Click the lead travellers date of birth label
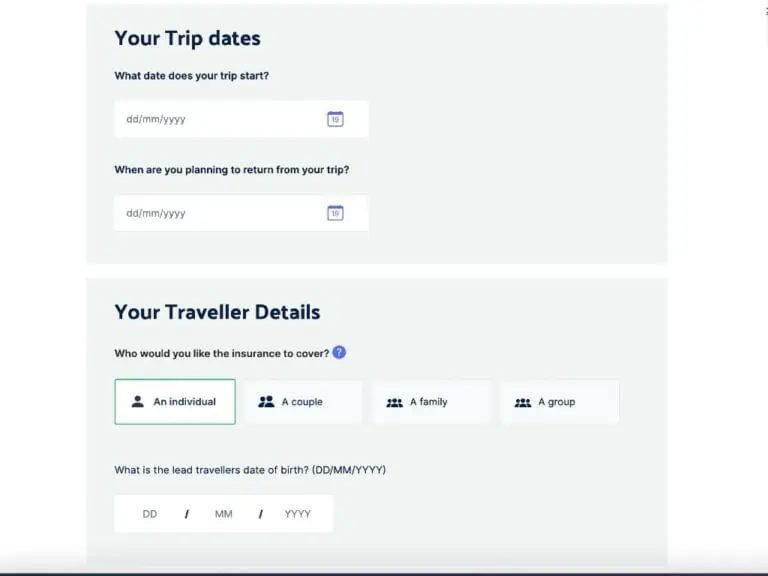 click(x=250, y=470)
